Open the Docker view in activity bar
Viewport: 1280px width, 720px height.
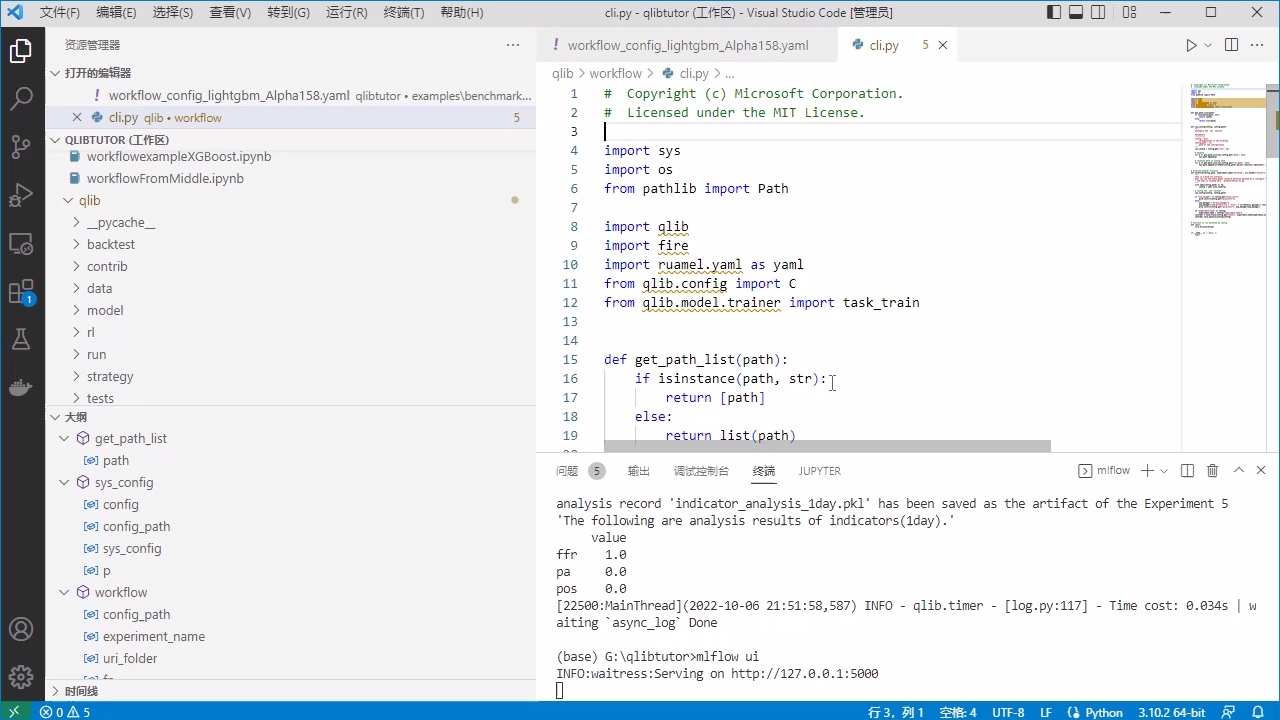[x=21, y=388]
